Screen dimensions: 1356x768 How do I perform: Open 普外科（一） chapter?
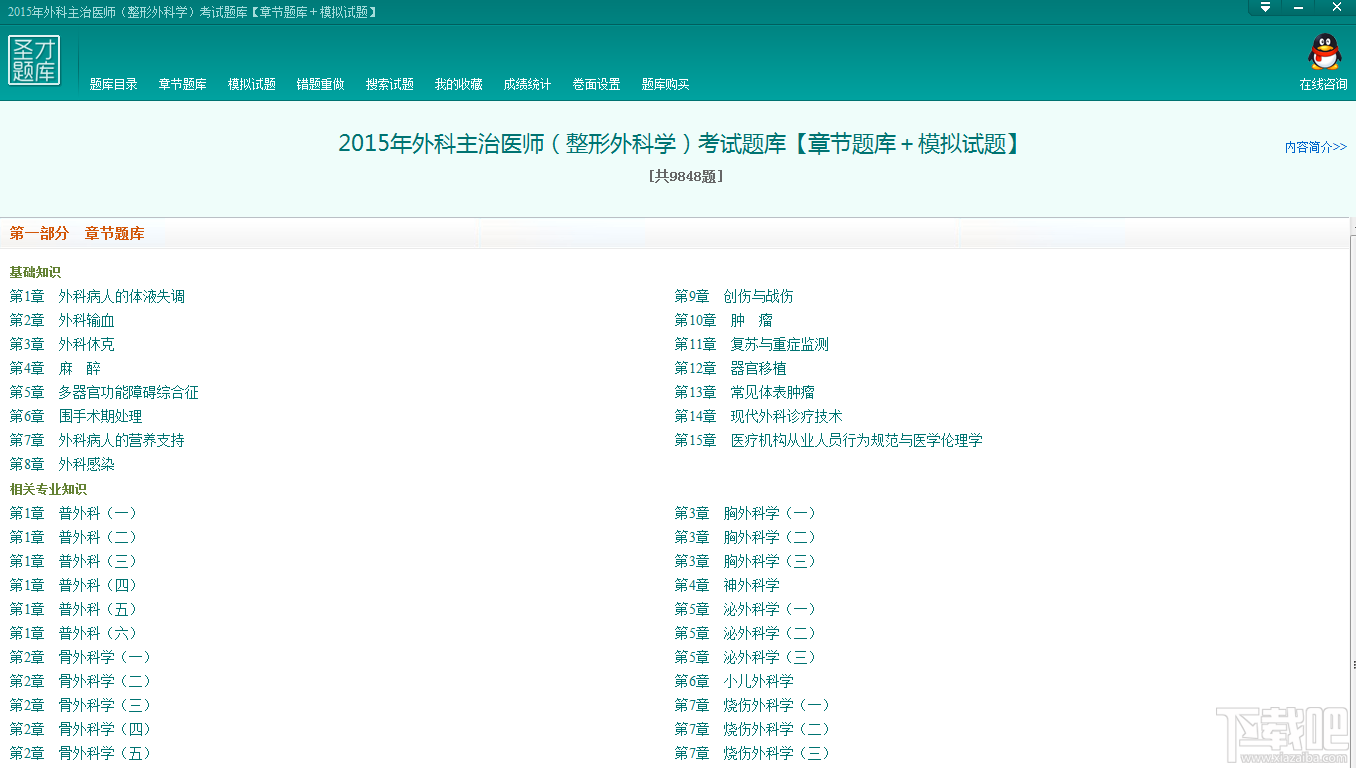click(x=74, y=513)
